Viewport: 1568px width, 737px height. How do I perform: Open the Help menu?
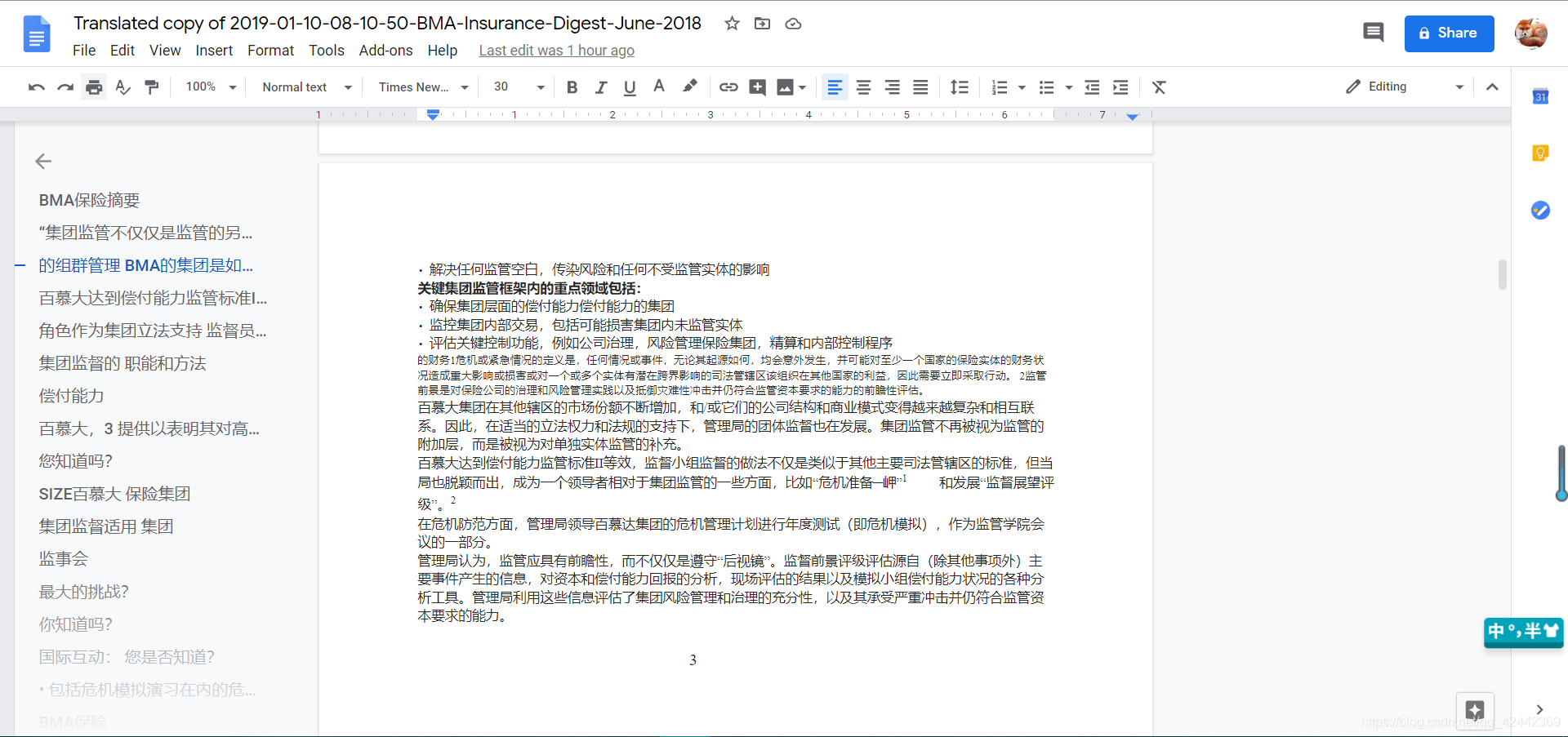point(443,51)
